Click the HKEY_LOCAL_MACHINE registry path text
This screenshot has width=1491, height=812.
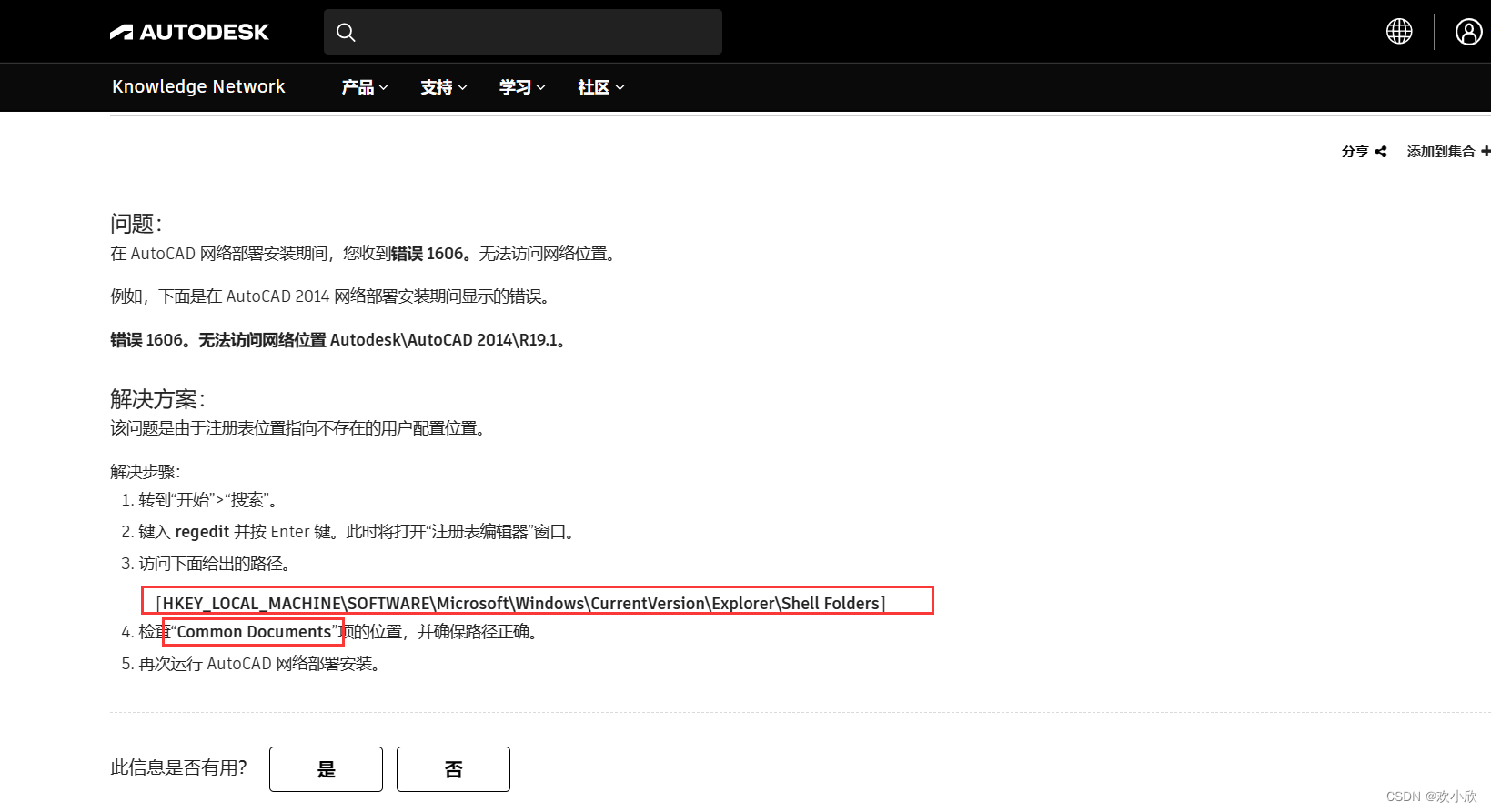(520, 604)
